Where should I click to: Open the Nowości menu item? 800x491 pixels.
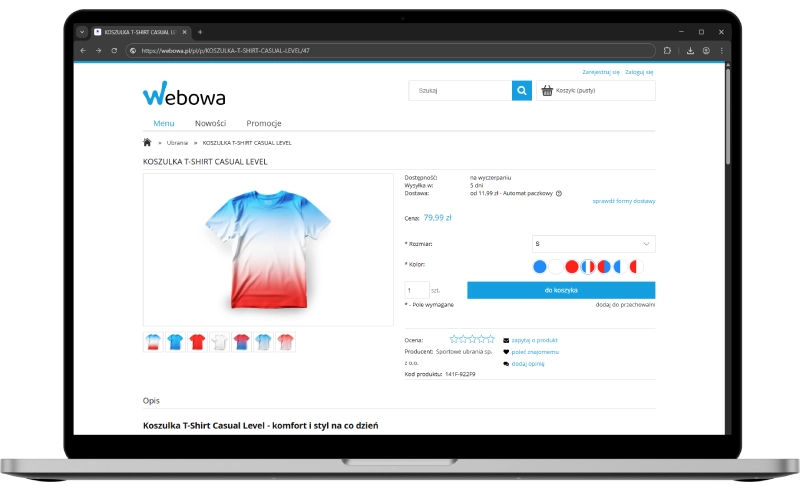[x=210, y=124]
